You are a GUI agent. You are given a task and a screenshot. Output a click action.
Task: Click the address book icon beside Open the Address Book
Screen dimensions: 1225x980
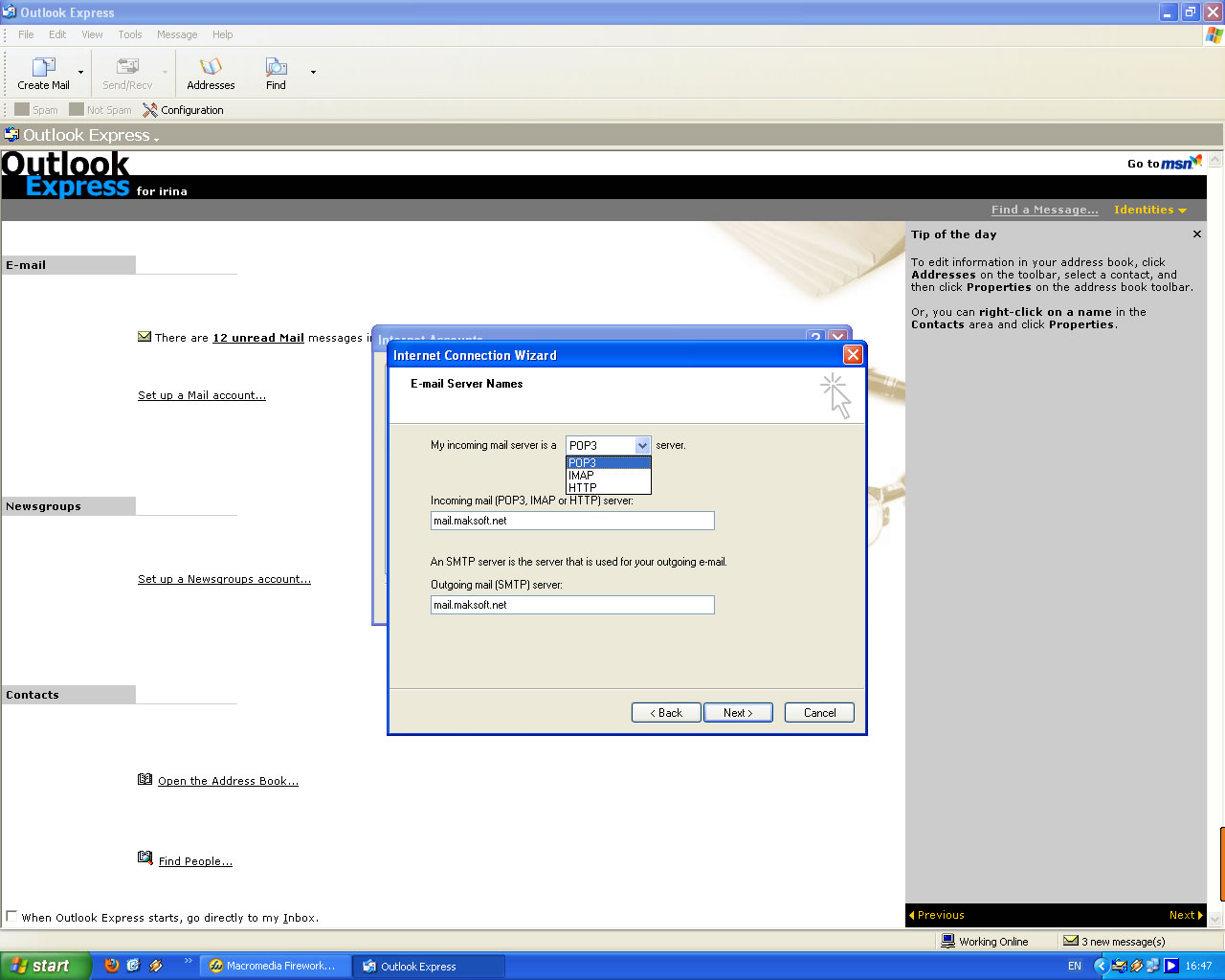pos(145,780)
